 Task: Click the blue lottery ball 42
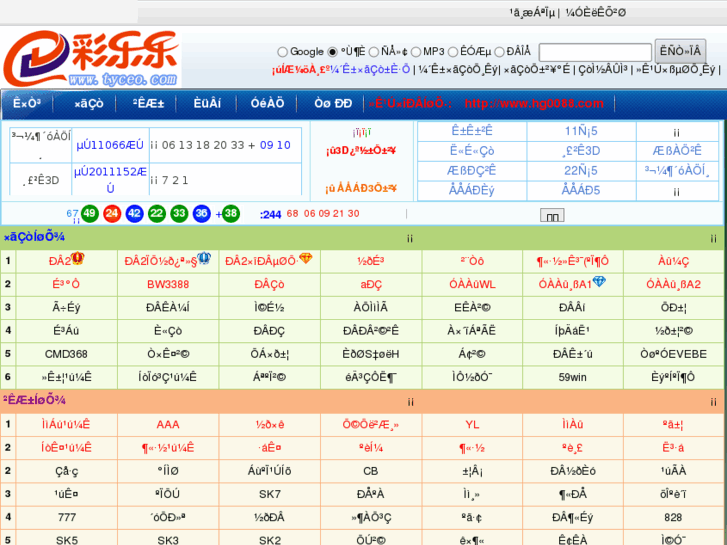134,213
